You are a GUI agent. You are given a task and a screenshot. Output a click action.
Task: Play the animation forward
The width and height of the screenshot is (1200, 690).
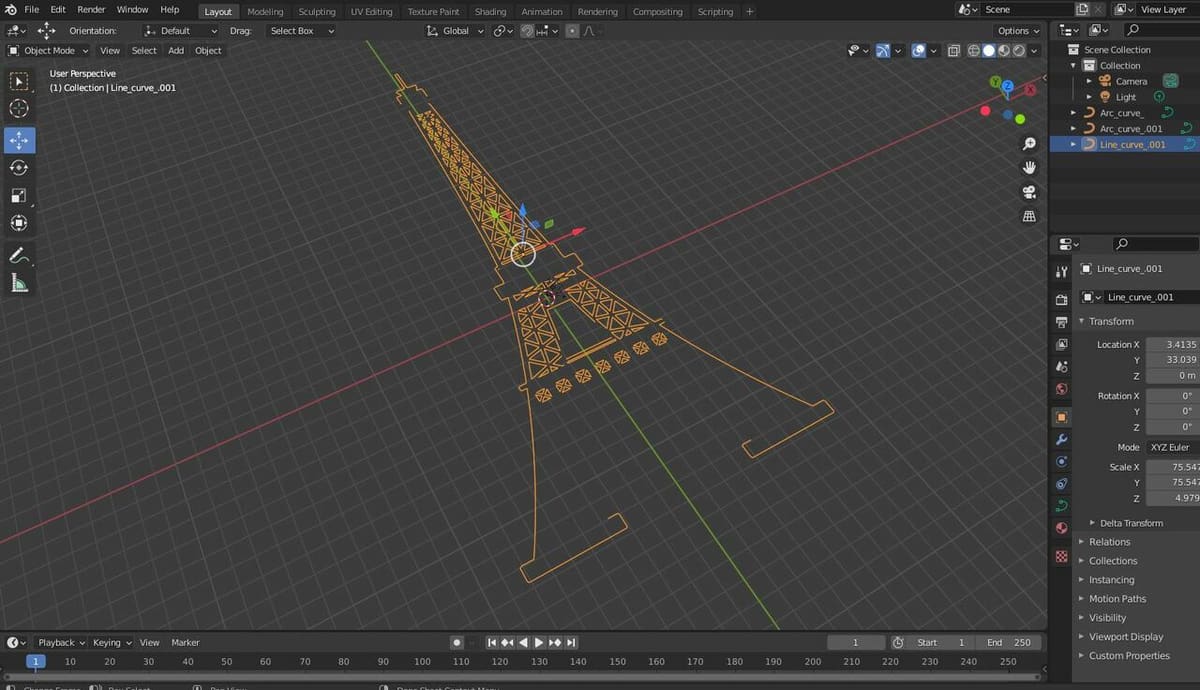click(539, 642)
